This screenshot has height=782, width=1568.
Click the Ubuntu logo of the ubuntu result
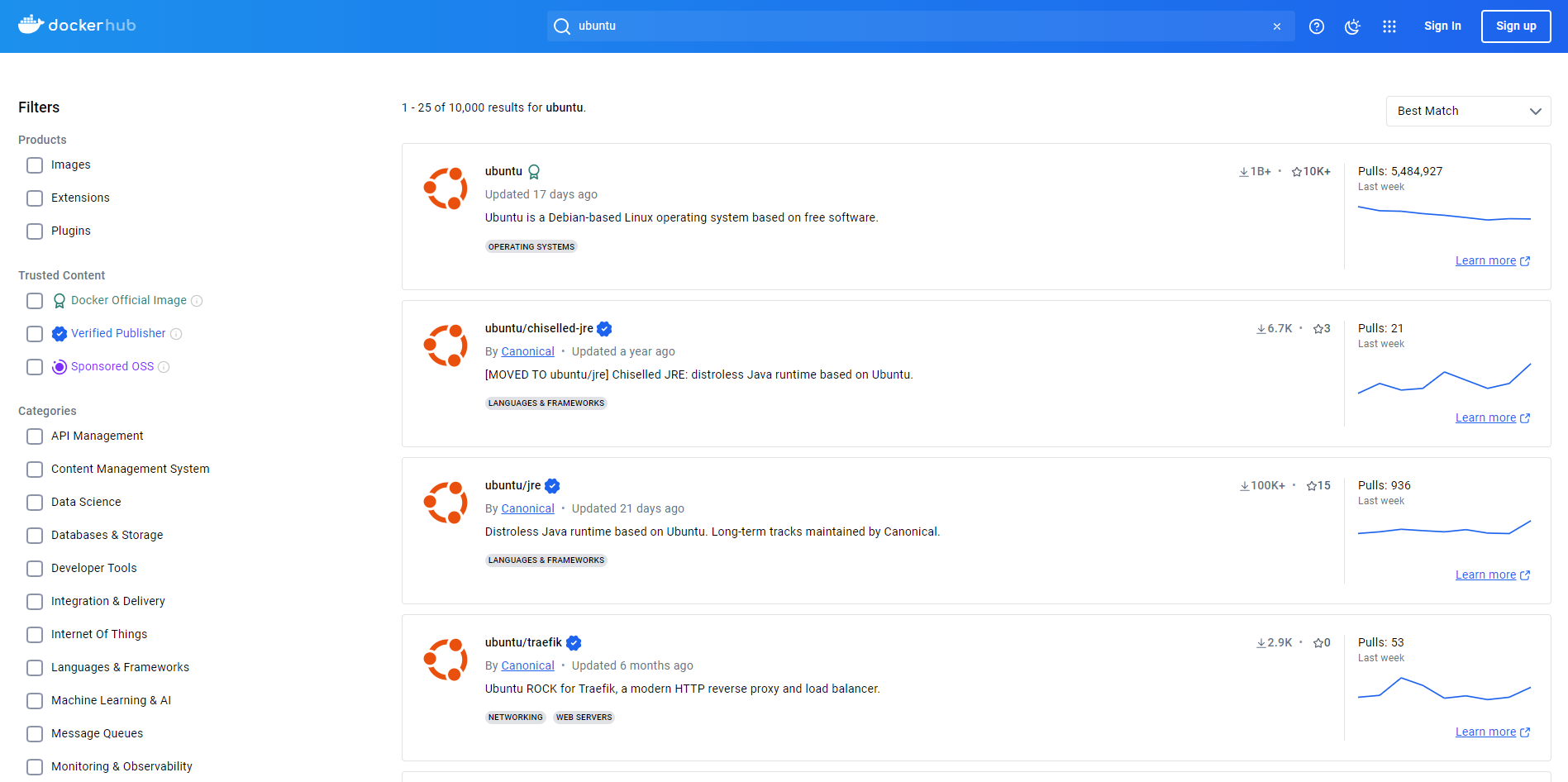[x=446, y=188]
